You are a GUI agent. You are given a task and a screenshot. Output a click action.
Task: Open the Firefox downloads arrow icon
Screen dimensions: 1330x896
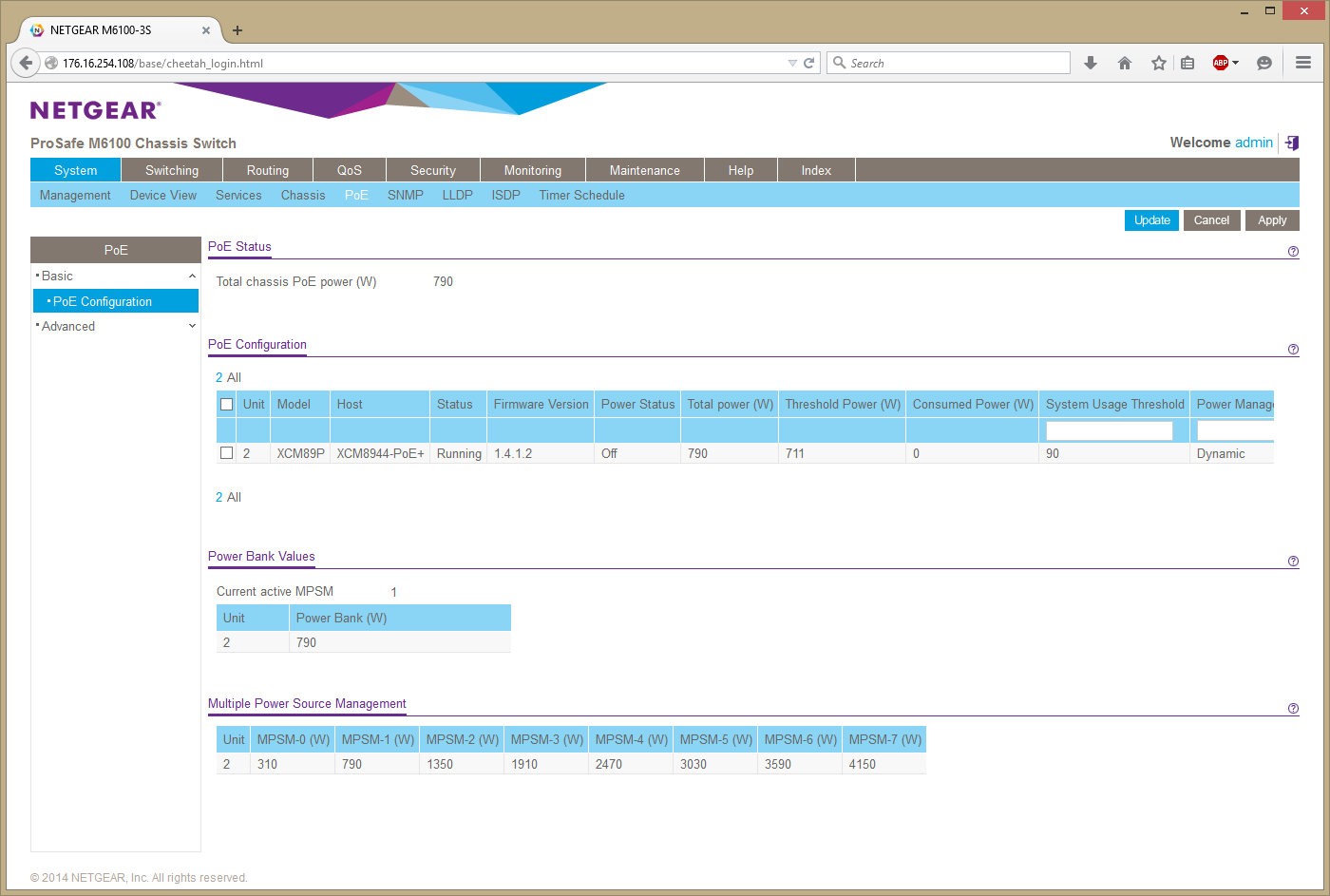coord(1091,63)
